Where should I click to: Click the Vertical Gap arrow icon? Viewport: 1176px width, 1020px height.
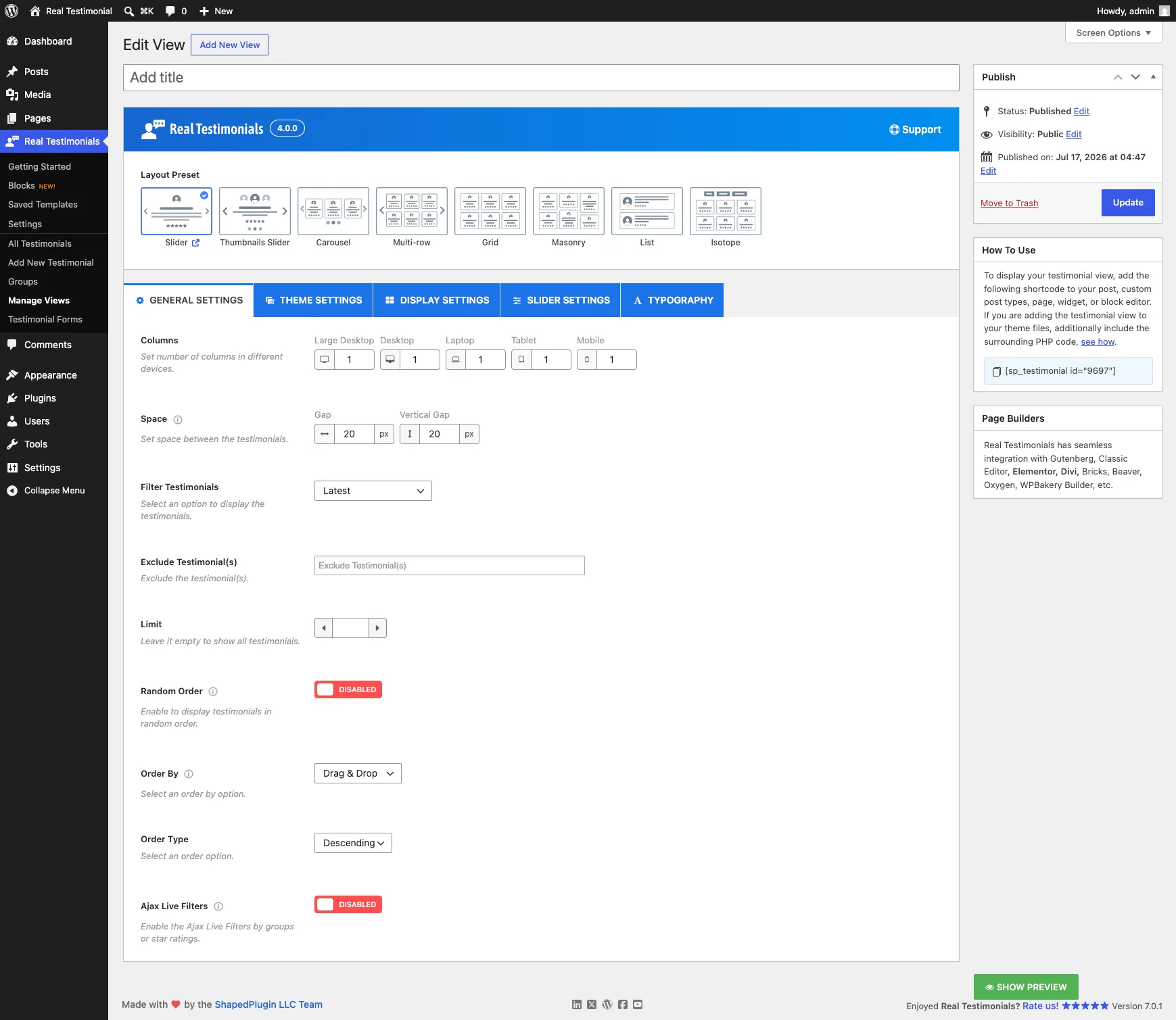(410, 434)
